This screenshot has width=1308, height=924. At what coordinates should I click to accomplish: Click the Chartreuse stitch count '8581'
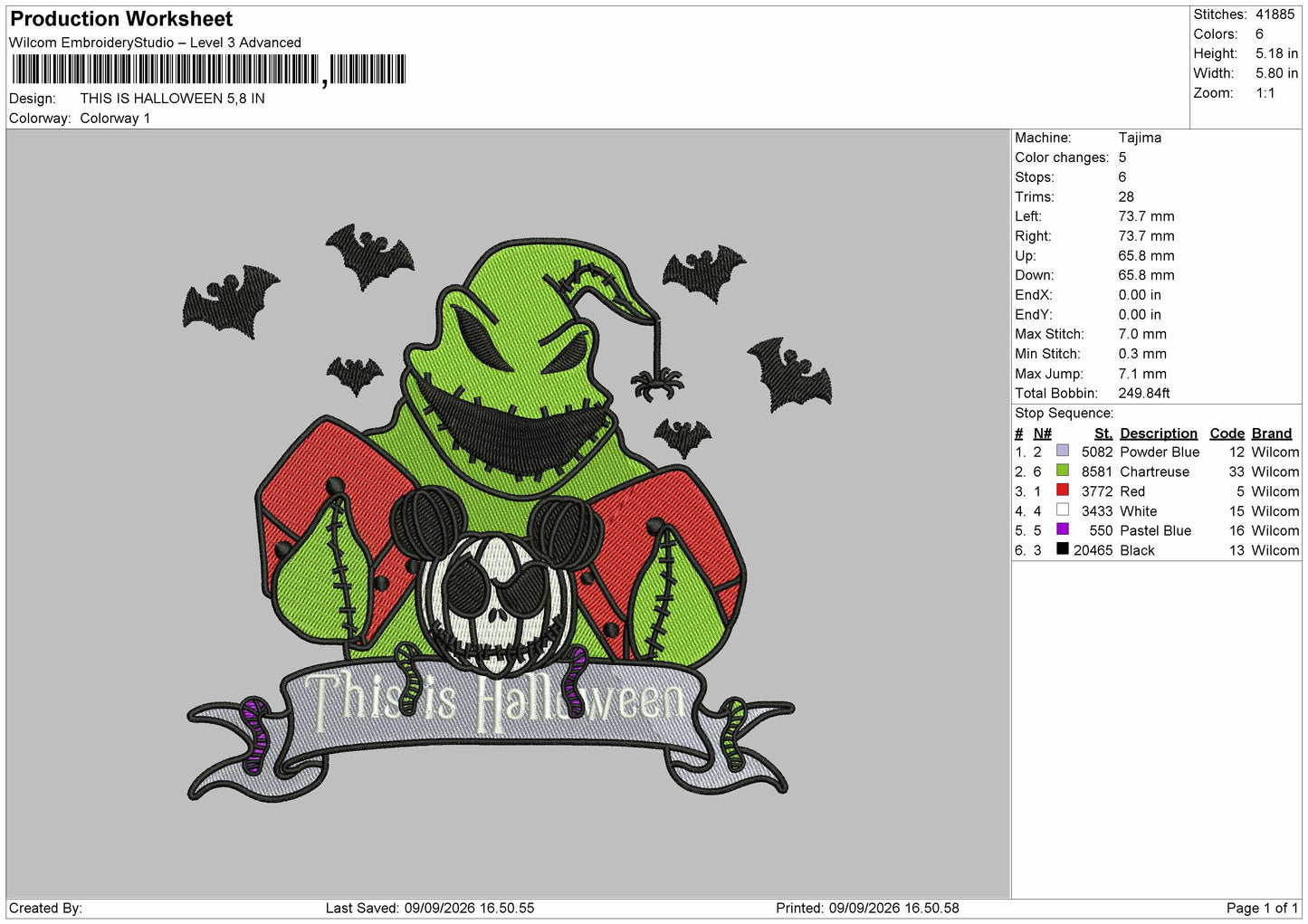click(x=1097, y=472)
